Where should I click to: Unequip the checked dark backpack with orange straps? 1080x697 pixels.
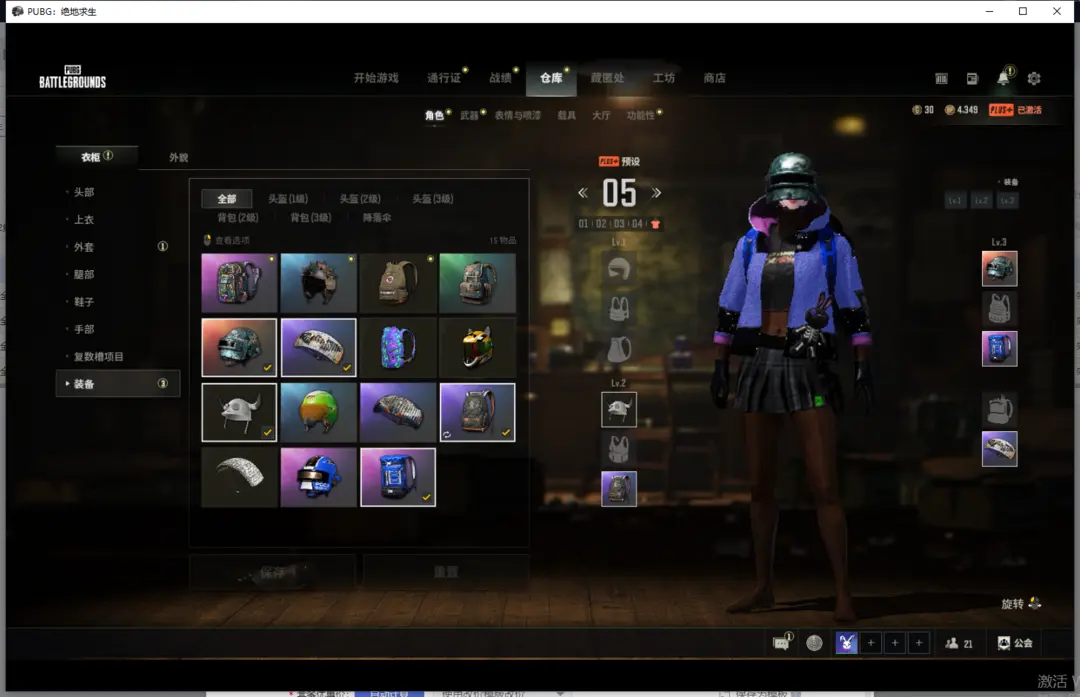click(x=477, y=412)
